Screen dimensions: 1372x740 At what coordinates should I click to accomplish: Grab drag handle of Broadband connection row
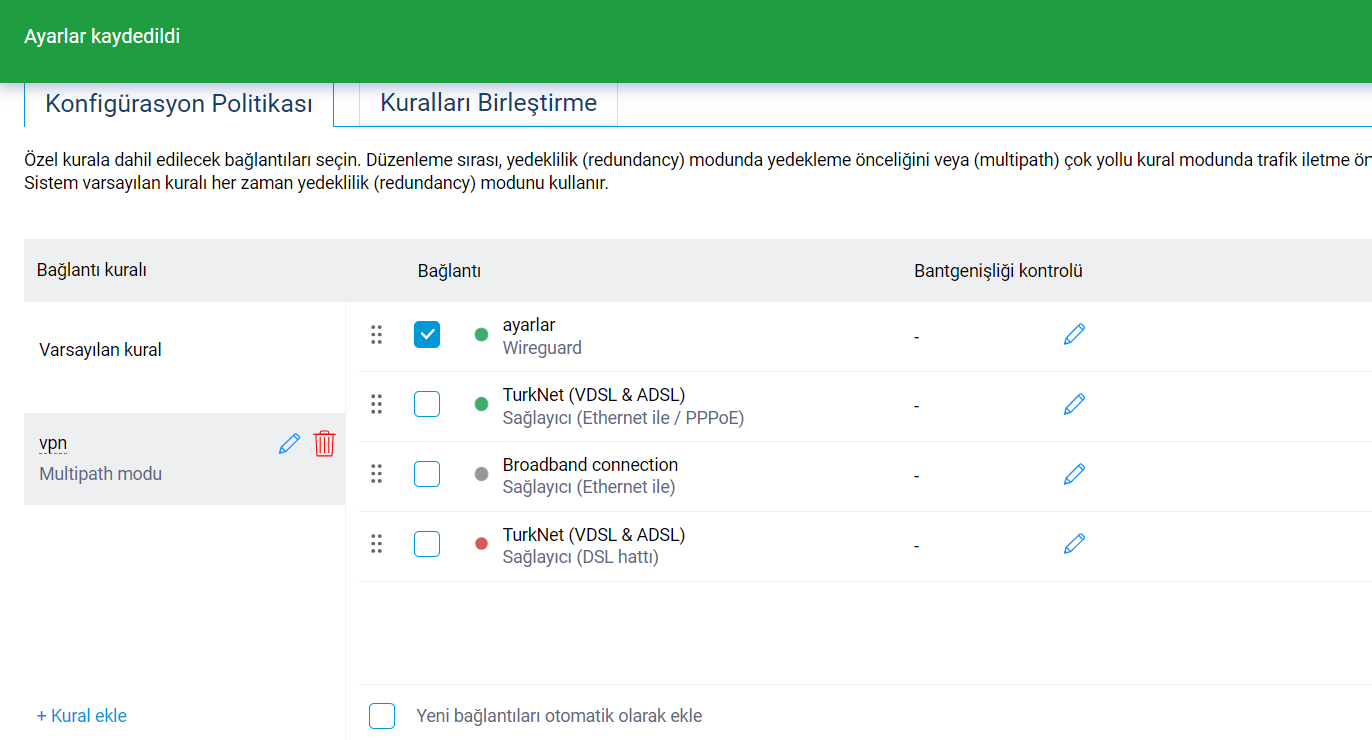pos(377,474)
